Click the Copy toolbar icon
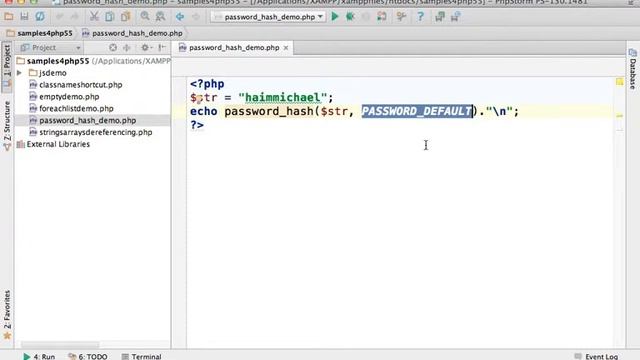This screenshot has height=360, width=640. click(x=109, y=17)
